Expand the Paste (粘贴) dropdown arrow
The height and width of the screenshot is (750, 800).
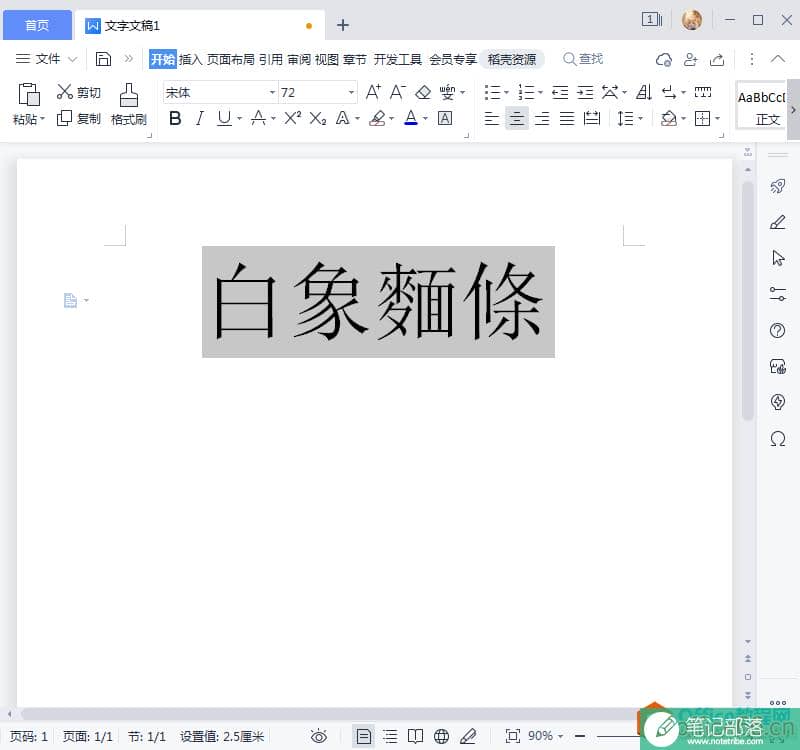[x=43, y=119]
